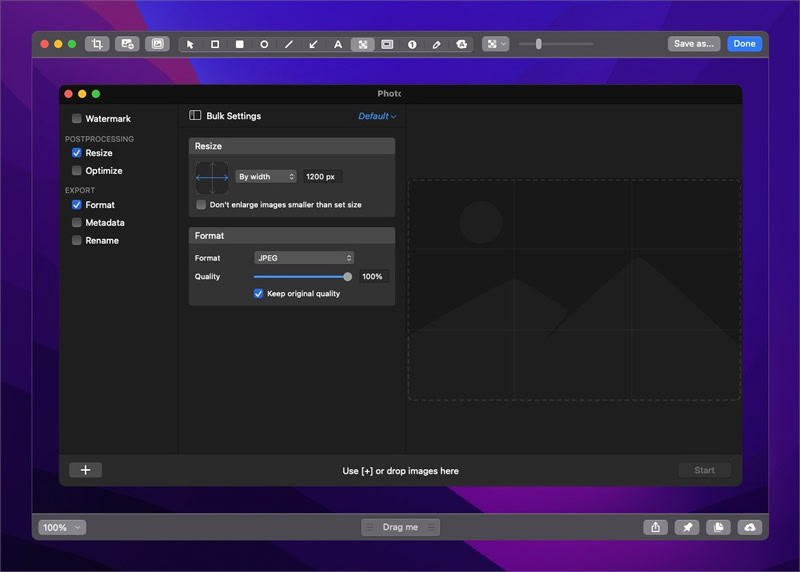Viewport: 800px width, 572px height.
Task: Click the Save as... button
Action: [694, 44]
